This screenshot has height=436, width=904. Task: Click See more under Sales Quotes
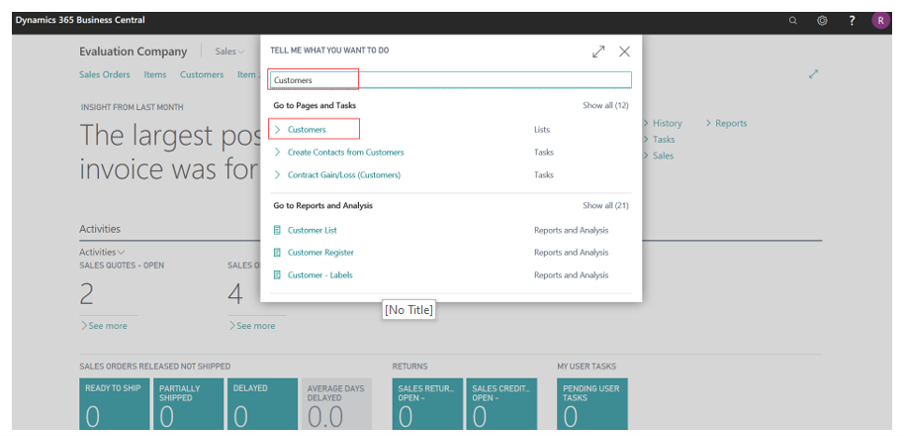tap(104, 326)
